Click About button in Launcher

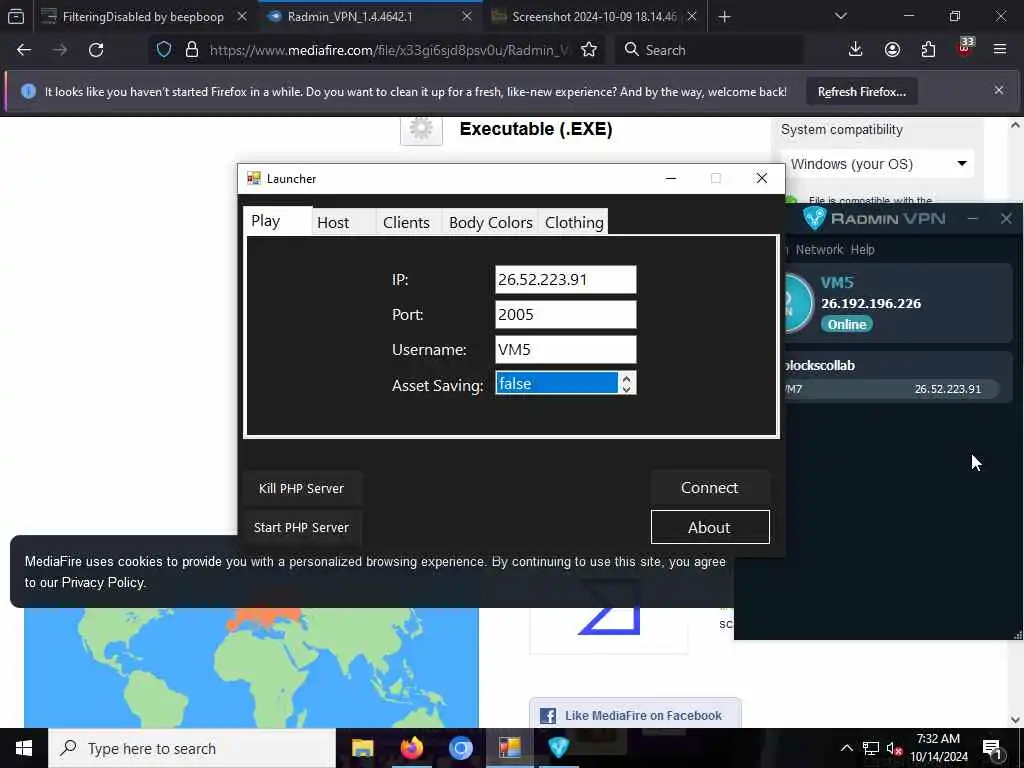pos(710,527)
